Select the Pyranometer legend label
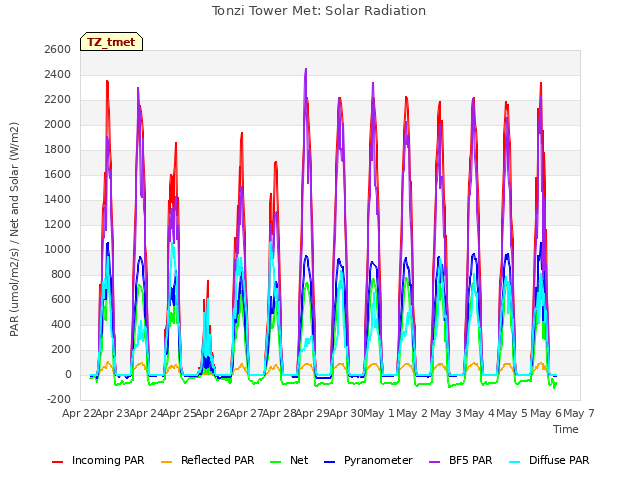Viewport: 640px width, 480px height. click(378, 460)
